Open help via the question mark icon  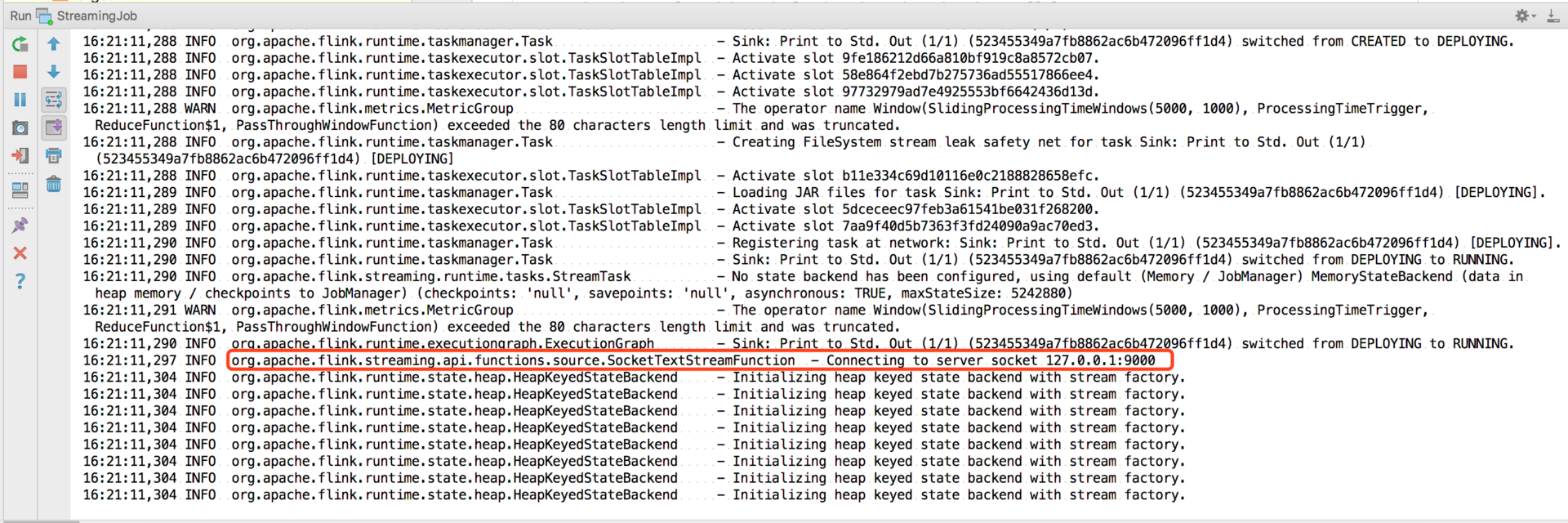click(x=20, y=281)
